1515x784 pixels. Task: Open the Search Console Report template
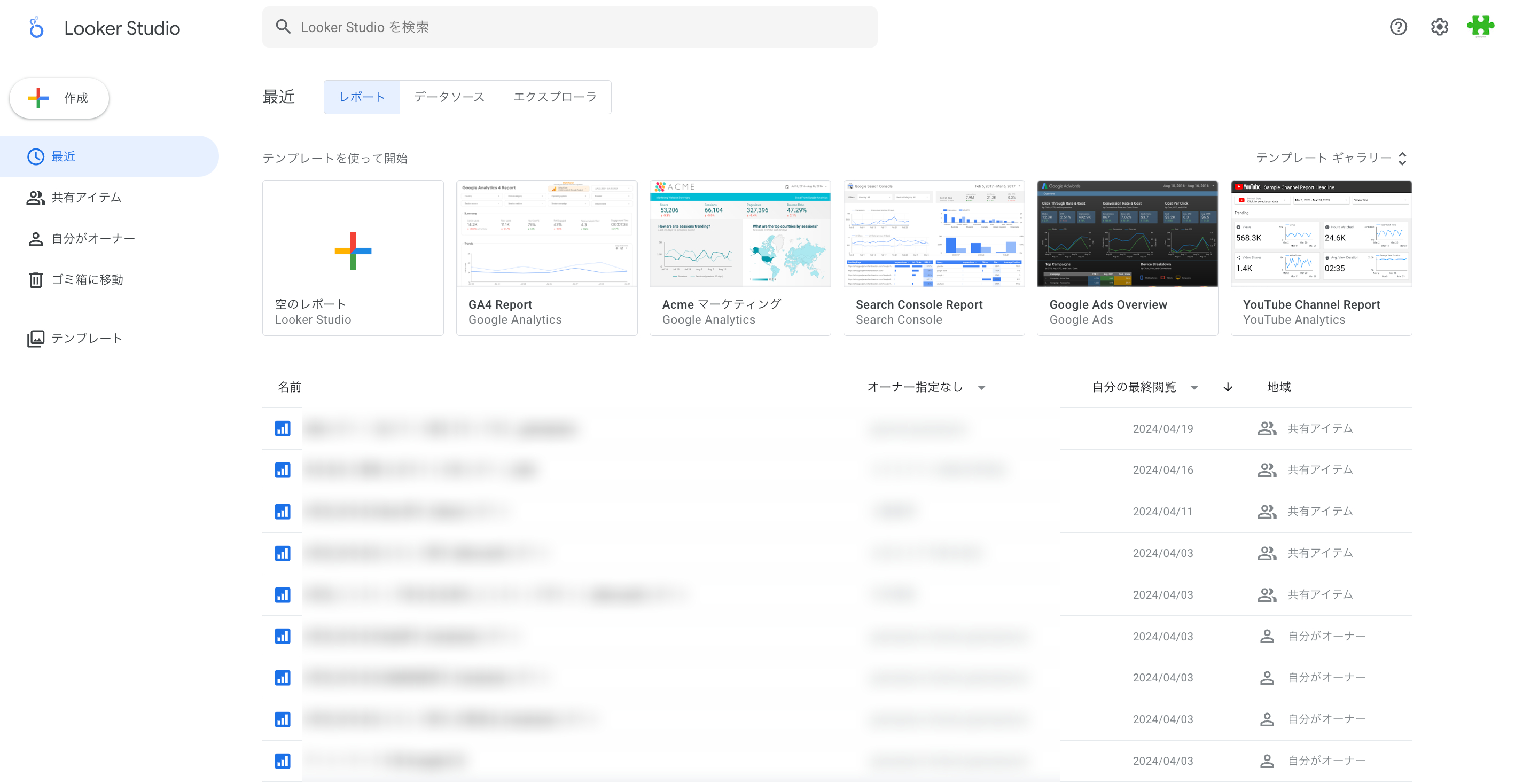click(934, 258)
